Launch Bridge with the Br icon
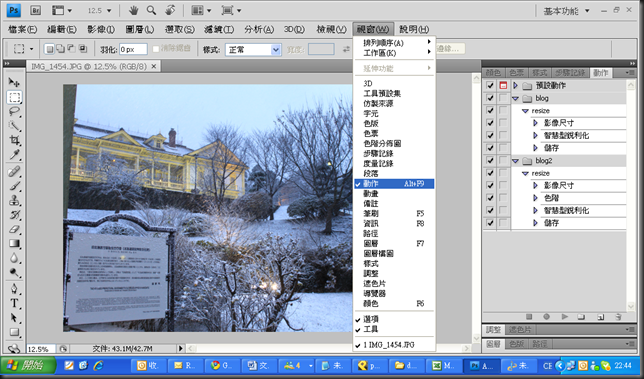This screenshot has height=379, width=644. 36,10
